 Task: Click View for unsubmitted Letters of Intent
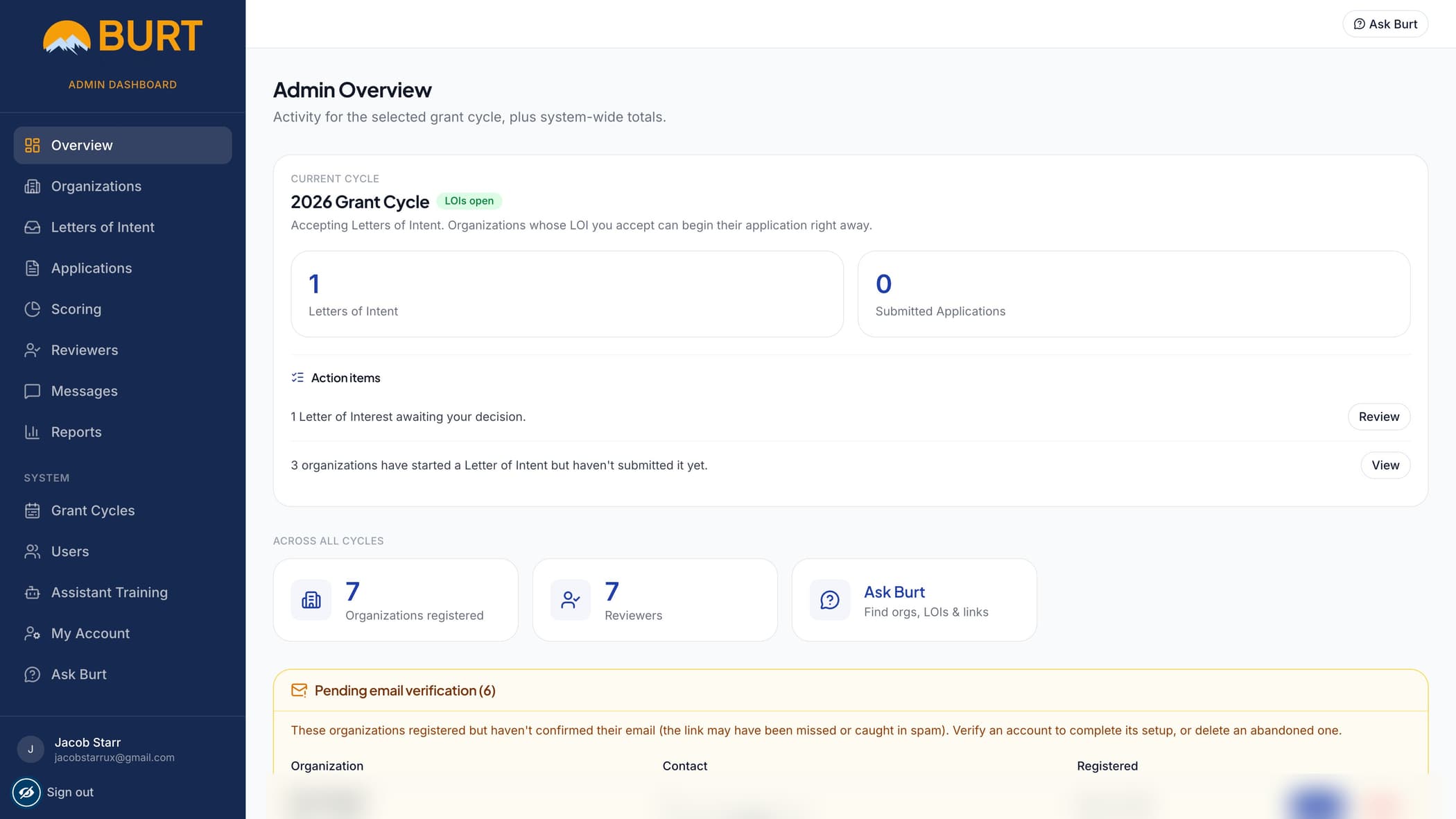pos(1385,465)
